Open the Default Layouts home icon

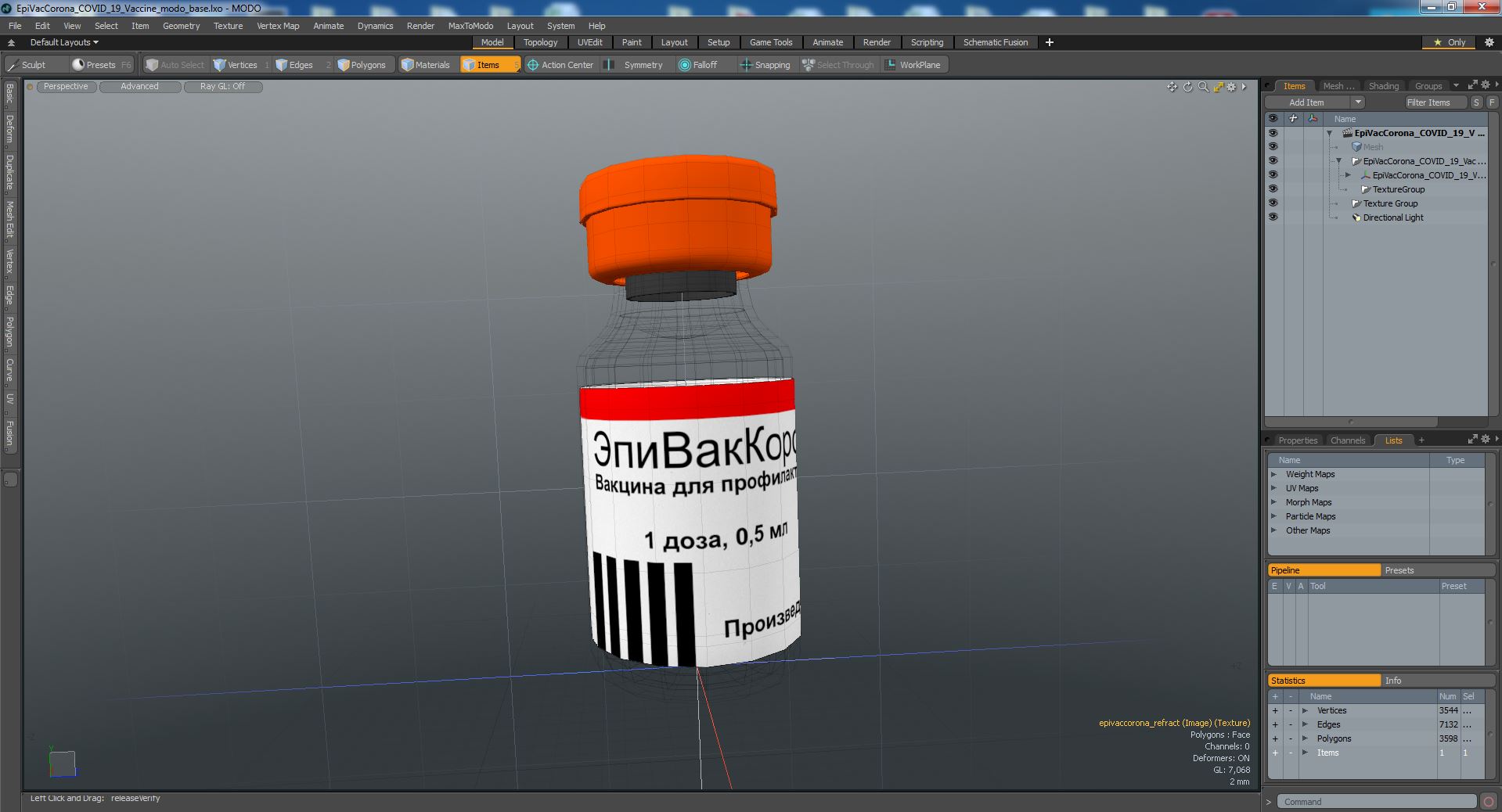click(11, 42)
